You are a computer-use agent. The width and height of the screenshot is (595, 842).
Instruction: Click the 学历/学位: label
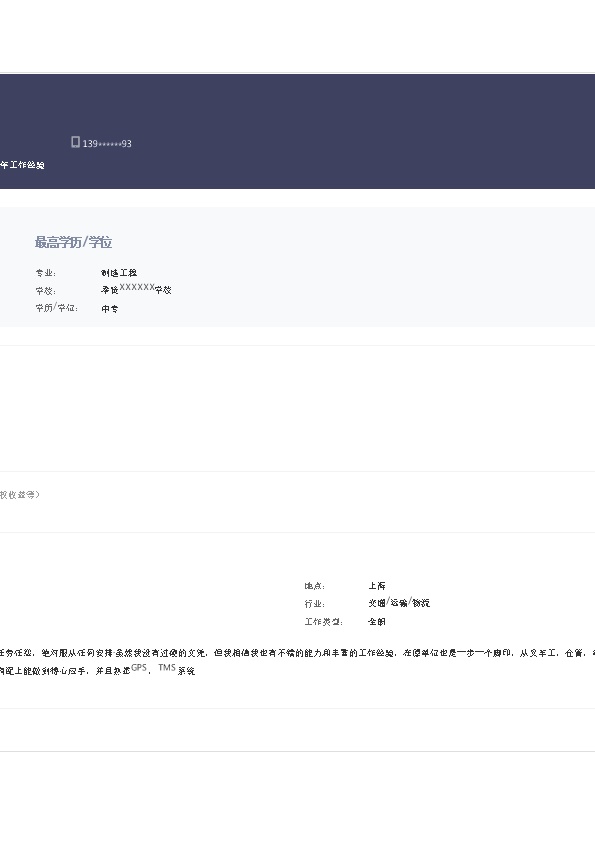(57, 308)
